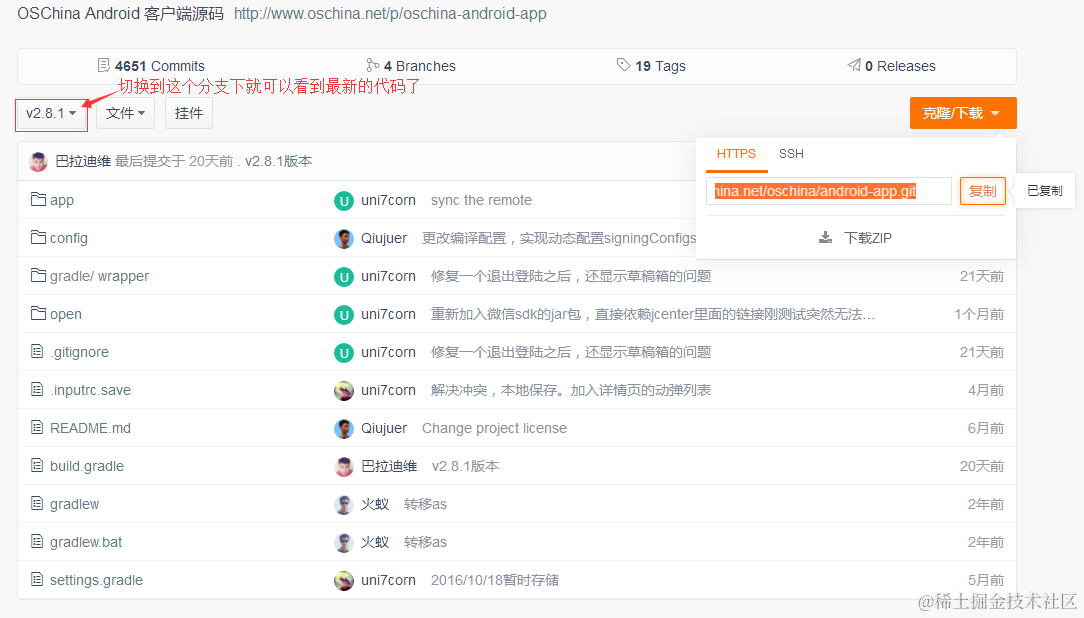Open the v2.8.1版本 latest commit message
The width and height of the screenshot is (1084, 618).
point(279,161)
